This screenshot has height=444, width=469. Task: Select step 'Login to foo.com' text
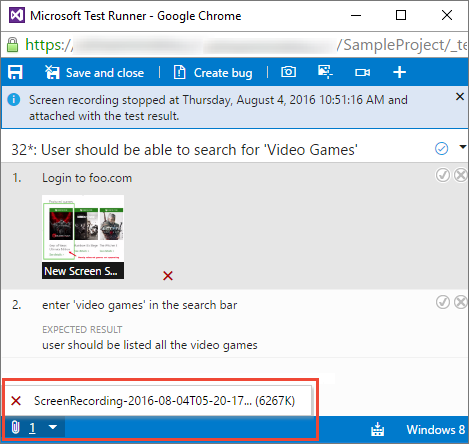coord(87,178)
